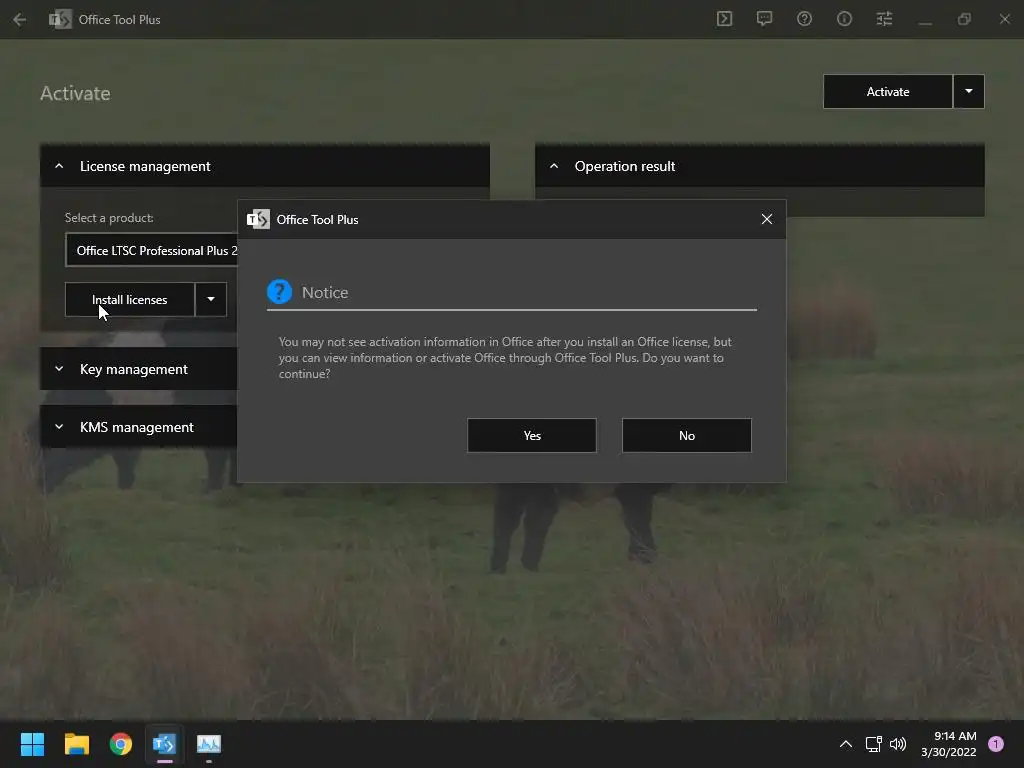
Task: Click No in the notice dialog
Action: coord(687,436)
